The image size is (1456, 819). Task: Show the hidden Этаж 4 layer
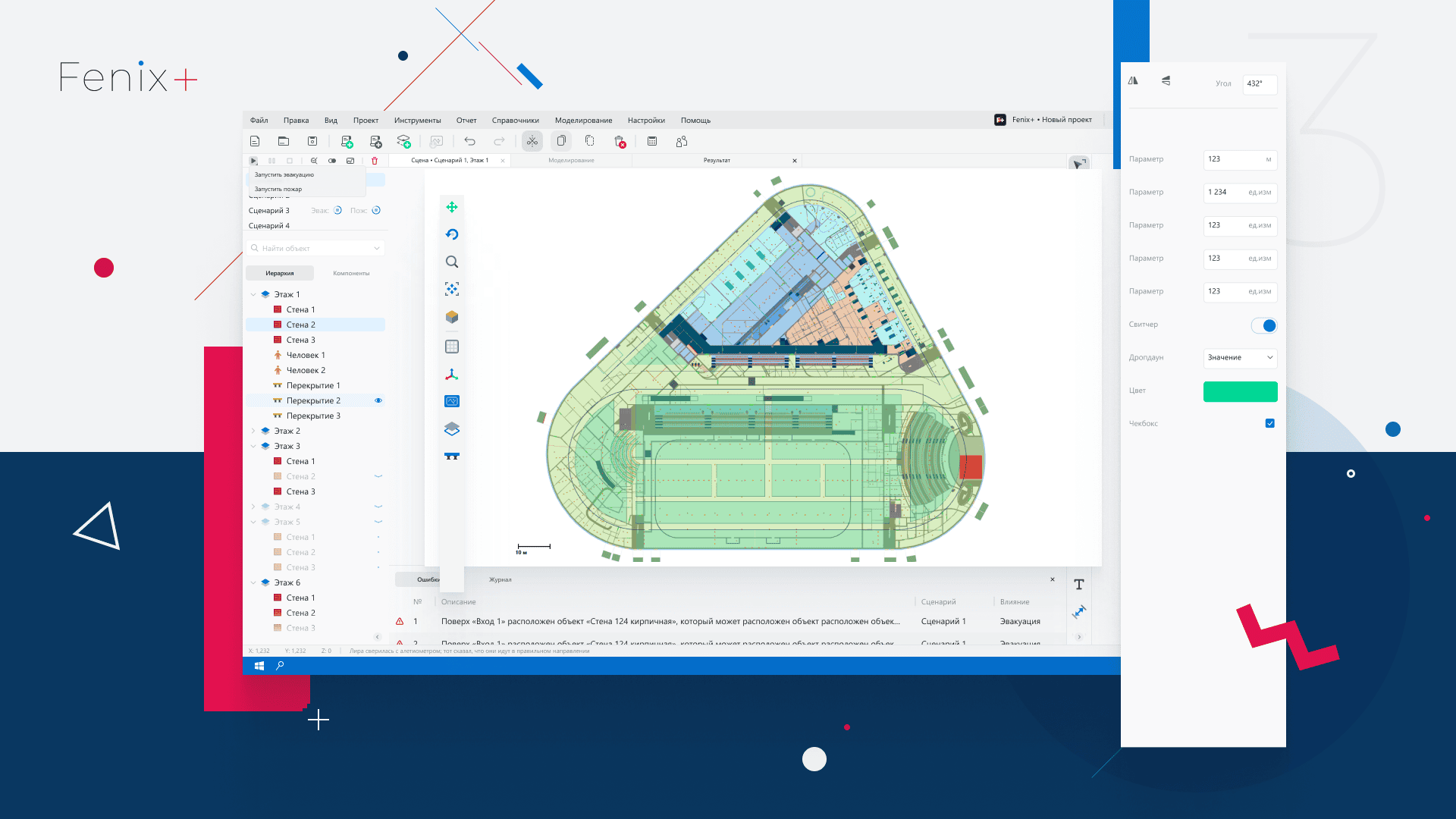point(378,507)
